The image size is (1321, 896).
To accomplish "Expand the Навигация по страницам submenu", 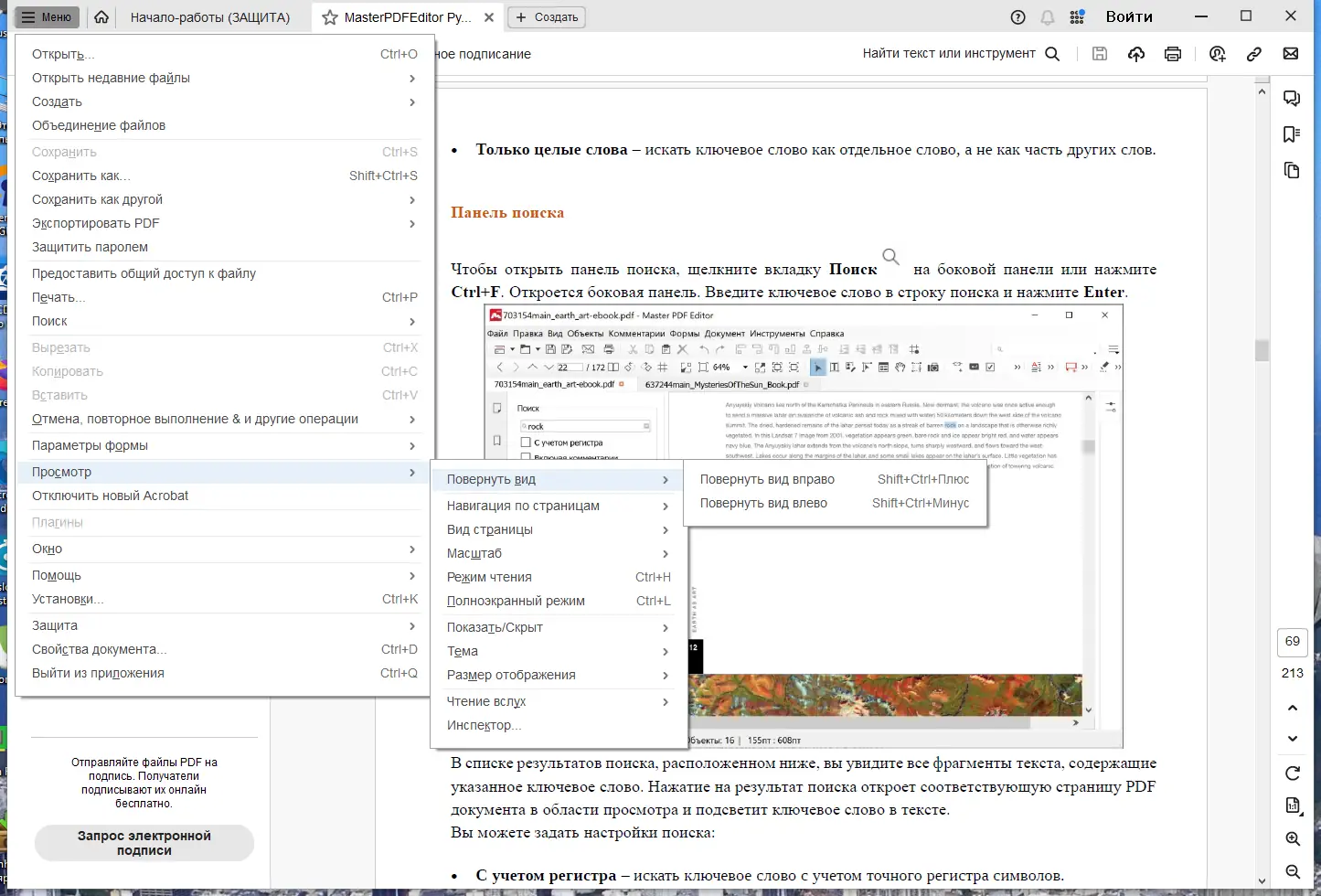I will coord(524,506).
